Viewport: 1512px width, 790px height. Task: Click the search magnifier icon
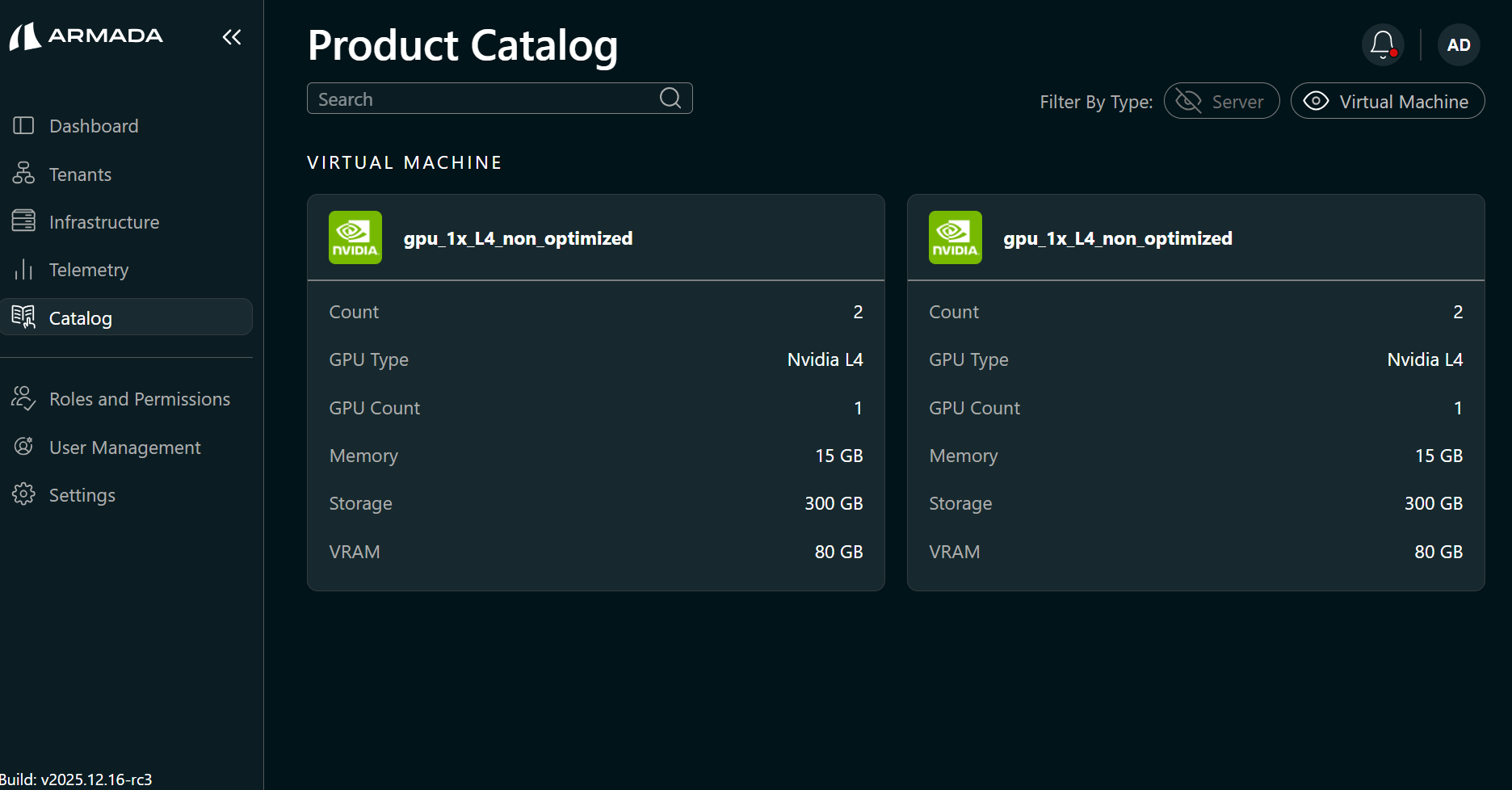pos(670,98)
